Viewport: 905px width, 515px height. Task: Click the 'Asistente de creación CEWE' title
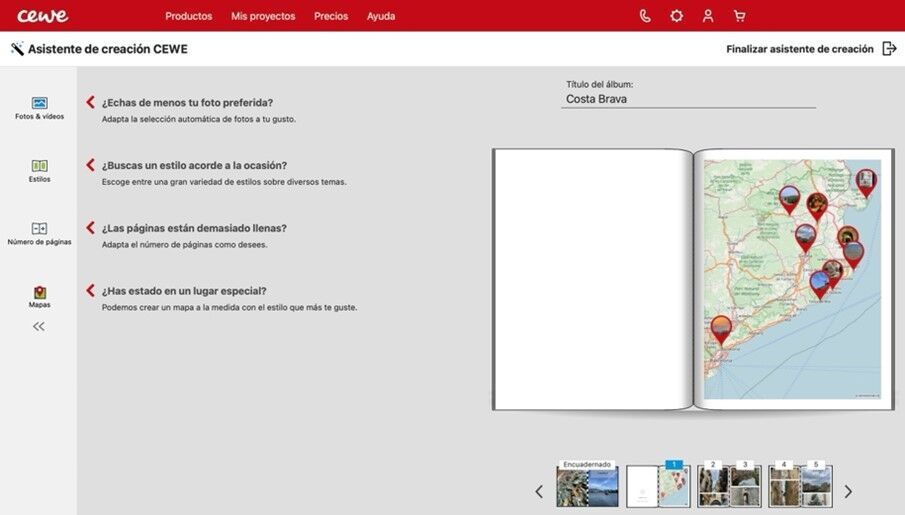tap(108, 49)
